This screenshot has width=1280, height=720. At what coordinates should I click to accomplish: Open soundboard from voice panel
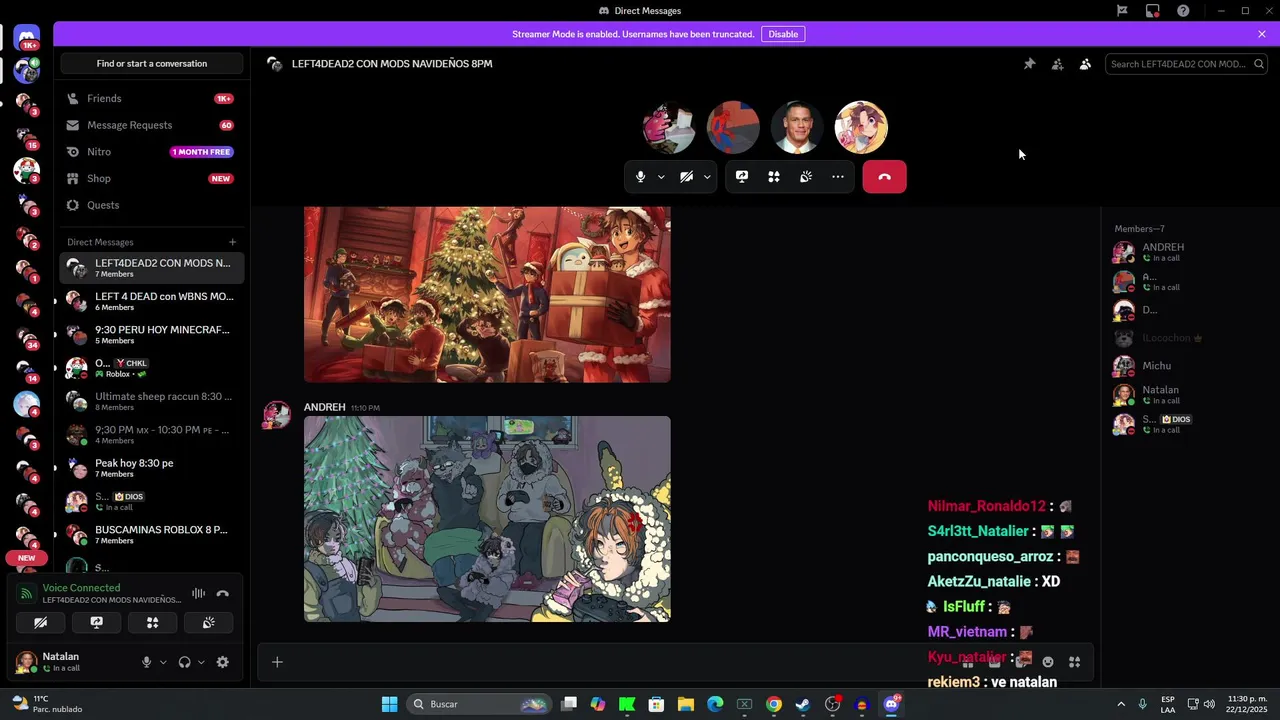(208, 622)
